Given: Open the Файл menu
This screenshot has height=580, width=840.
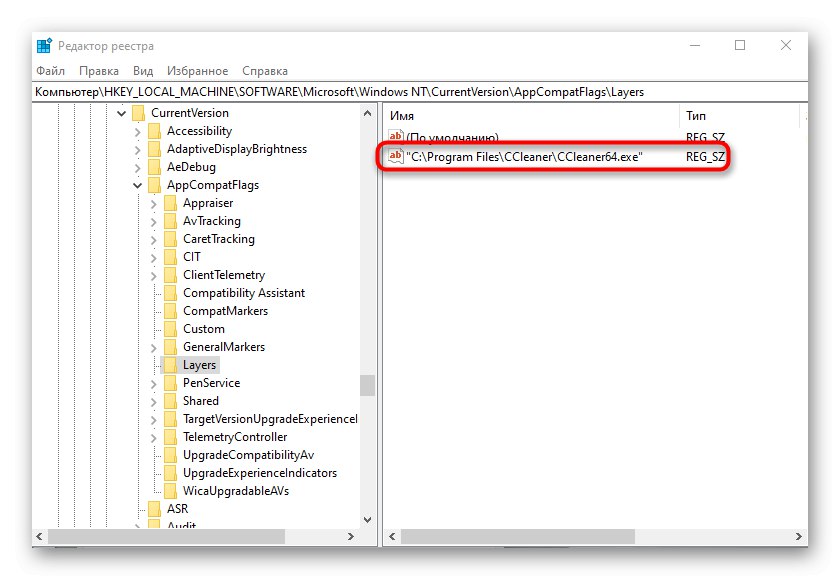Looking at the screenshot, I should click(x=50, y=71).
